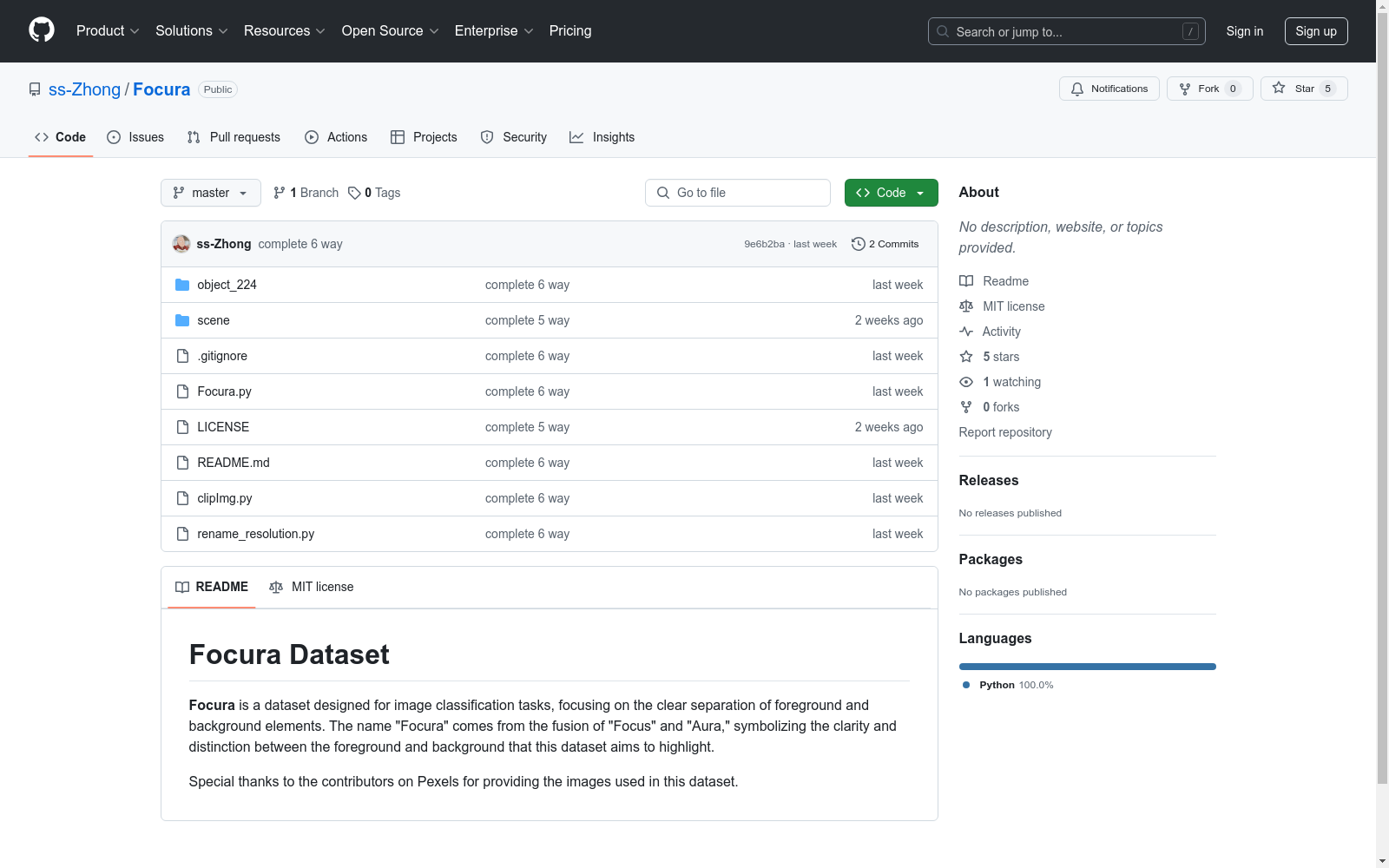This screenshot has height=868, width=1389.
Task: Click Report repository link
Action: point(1005,432)
